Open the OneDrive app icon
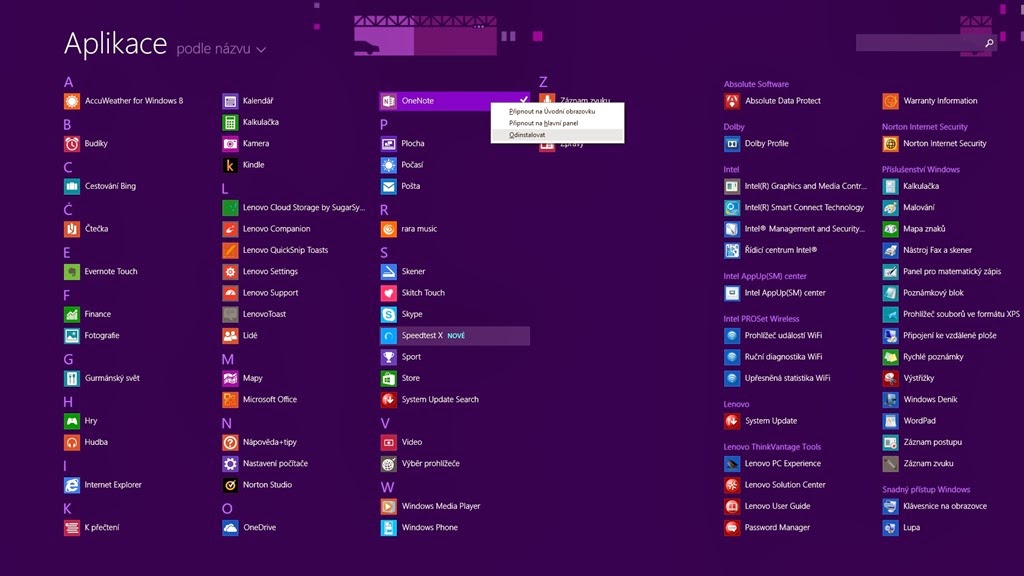This screenshot has height=576, width=1024. pos(230,528)
